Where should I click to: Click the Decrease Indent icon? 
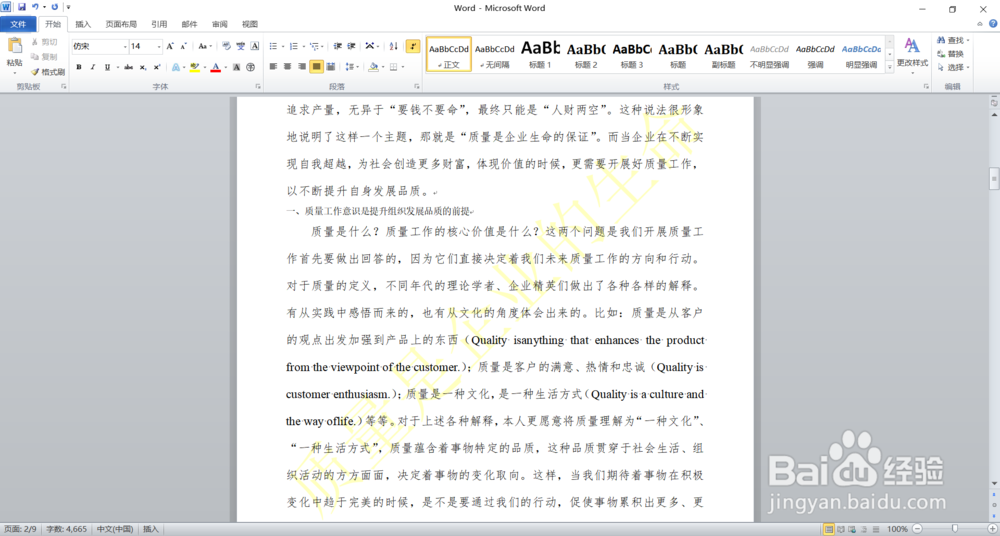pyautogui.click(x=337, y=46)
